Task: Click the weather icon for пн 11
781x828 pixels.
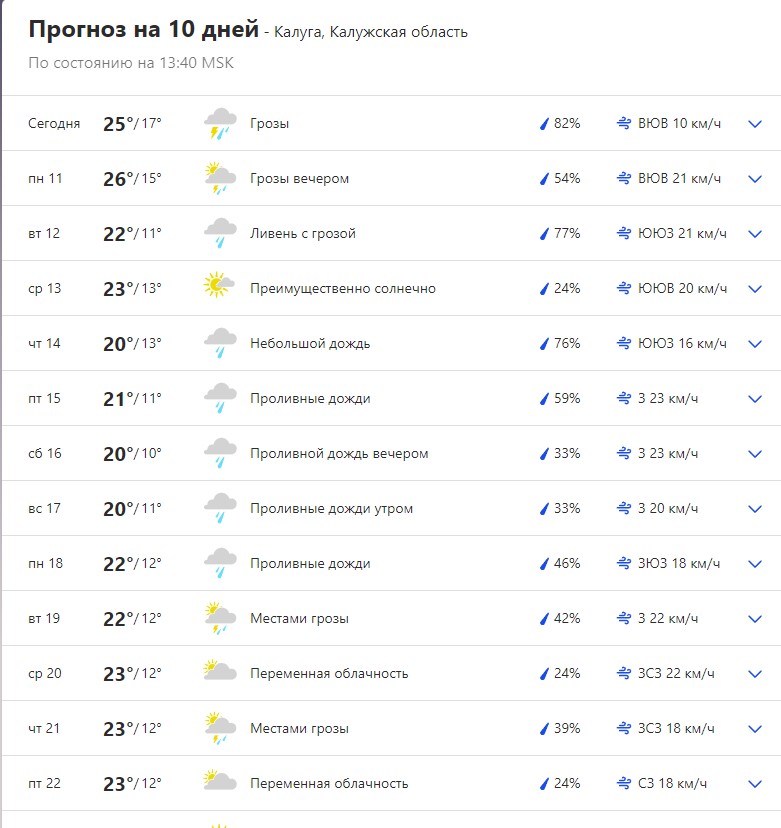Action: tap(220, 179)
